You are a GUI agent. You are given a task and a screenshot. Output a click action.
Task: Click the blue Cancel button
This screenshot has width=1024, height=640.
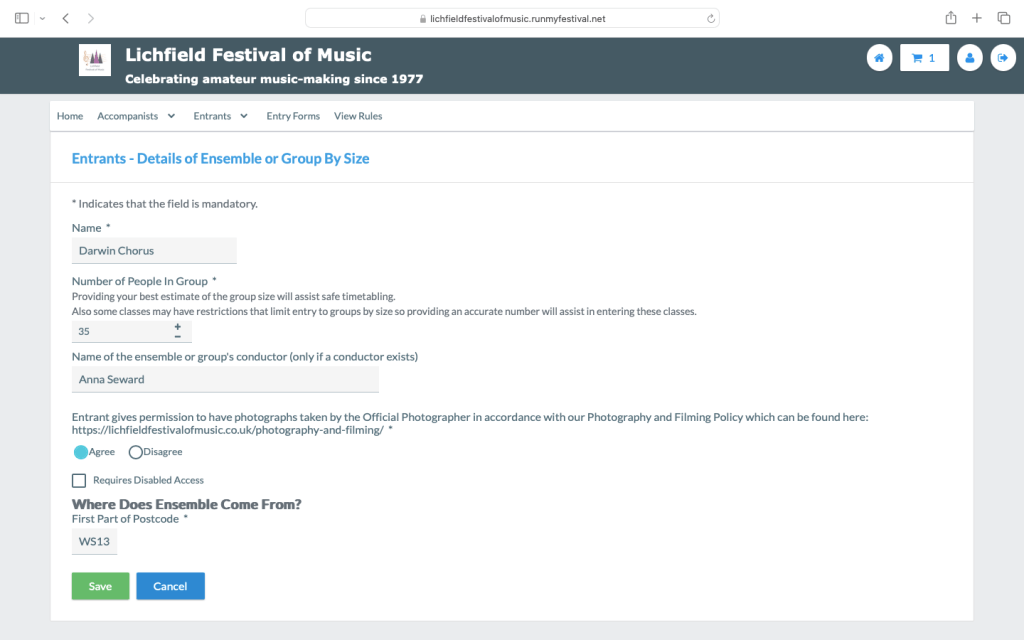[x=170, y=586]
